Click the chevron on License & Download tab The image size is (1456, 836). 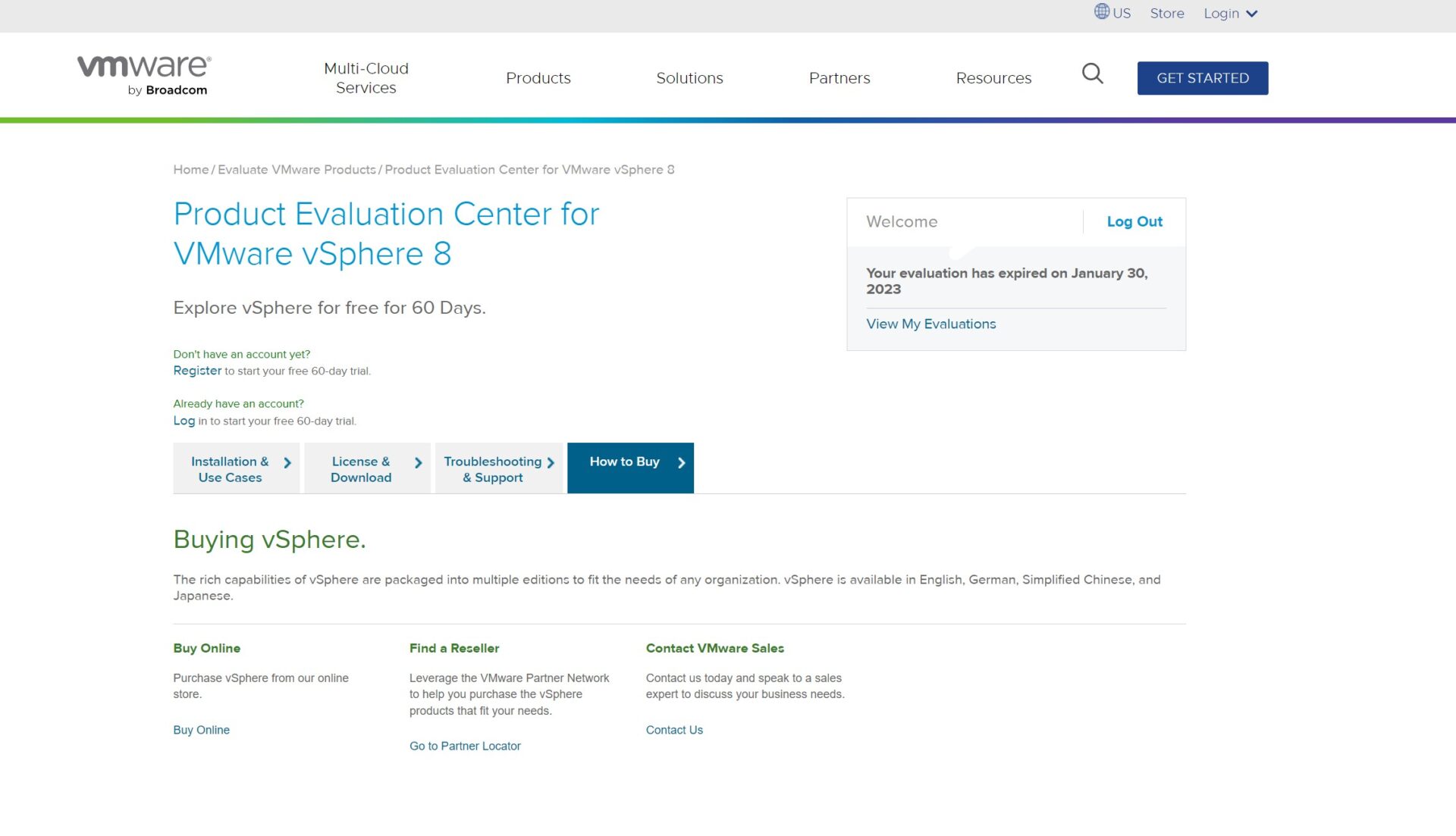click(418, 461)
